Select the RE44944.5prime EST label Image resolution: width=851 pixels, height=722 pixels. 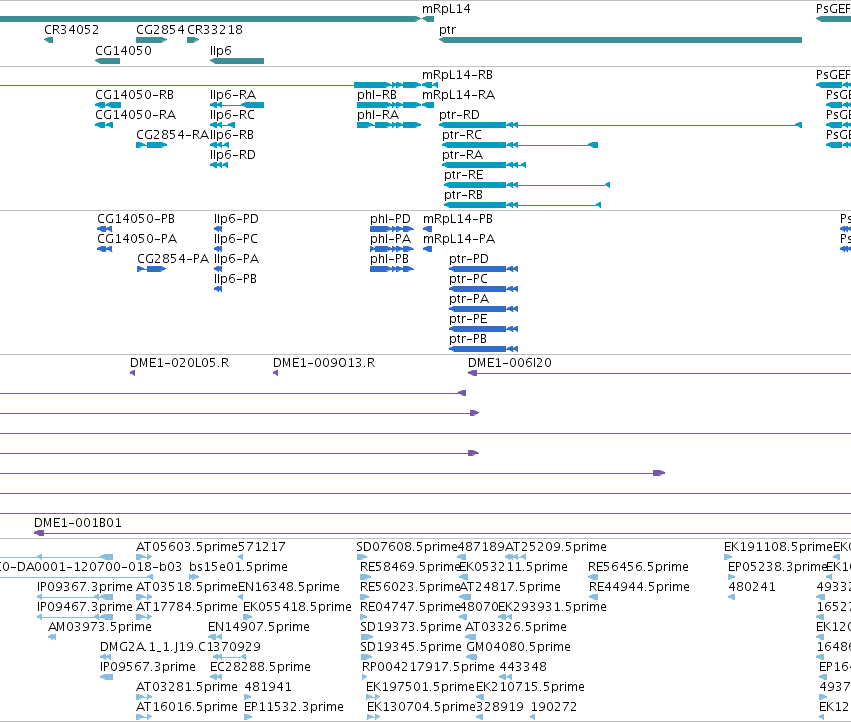[639, 587]
